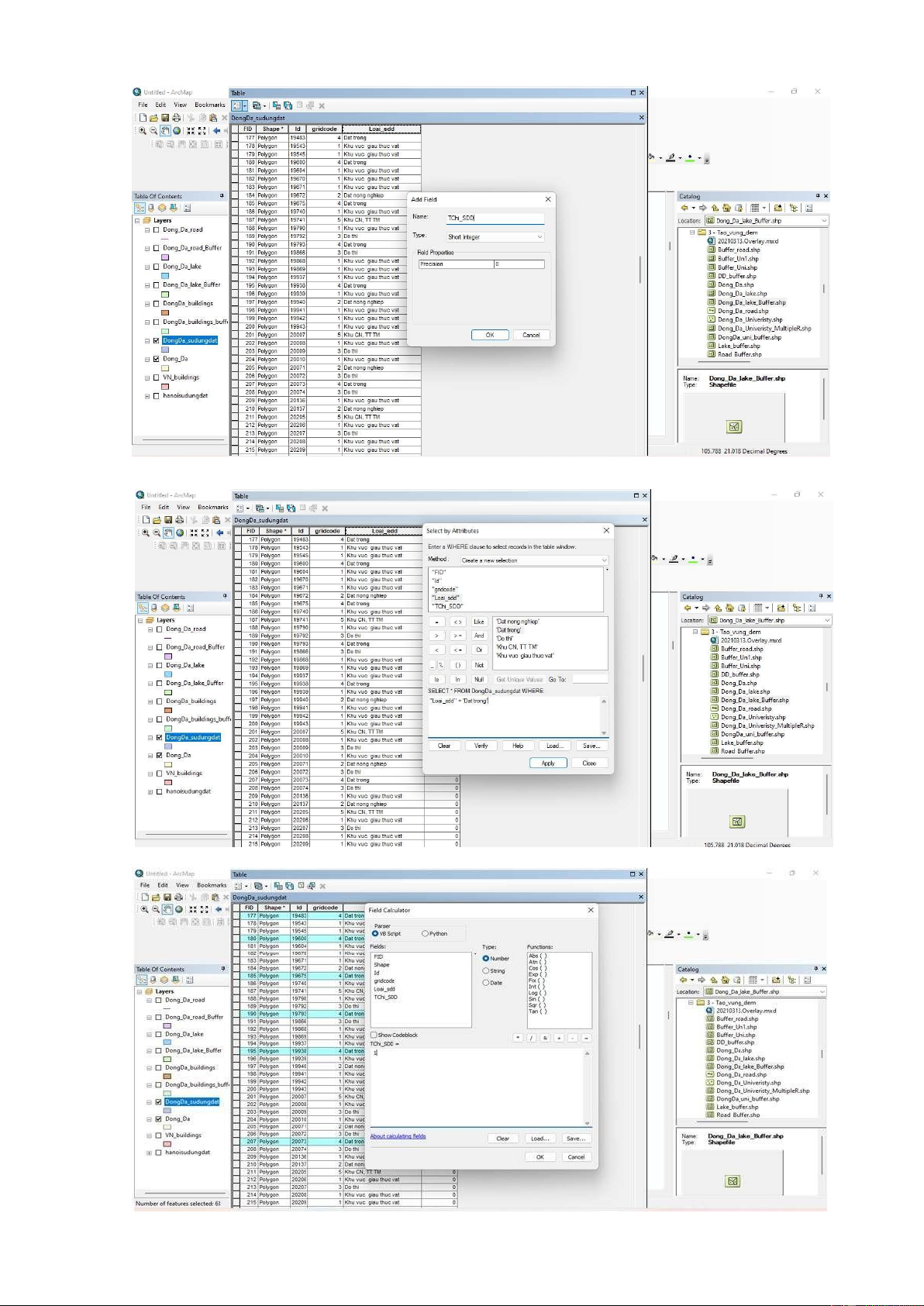Choose the String type radio button
Image resolution: width=924 pixels, height=1306 pixels.
click(x=486, y=970)
